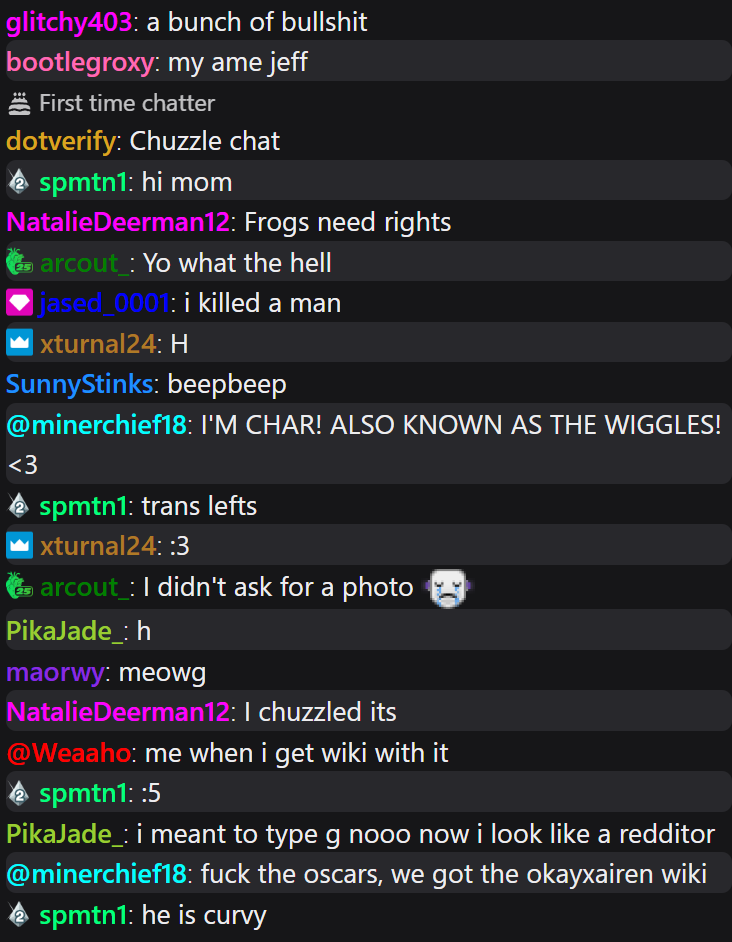This screenshot has width=732, height=942.
Task: Click the SunnyStinks username
Action: tap(79, 384)
